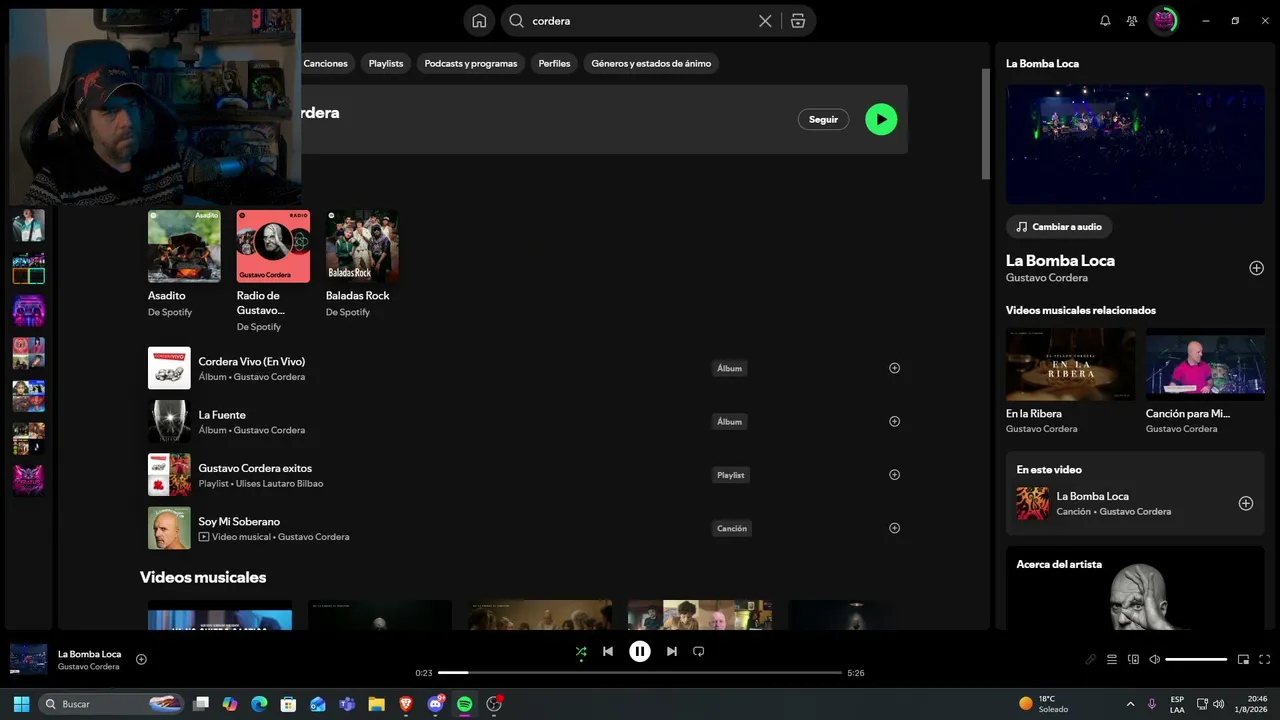Open the Canción para Mi... related video
The height and width of the screenshot is (720, 1280).
1205,364
